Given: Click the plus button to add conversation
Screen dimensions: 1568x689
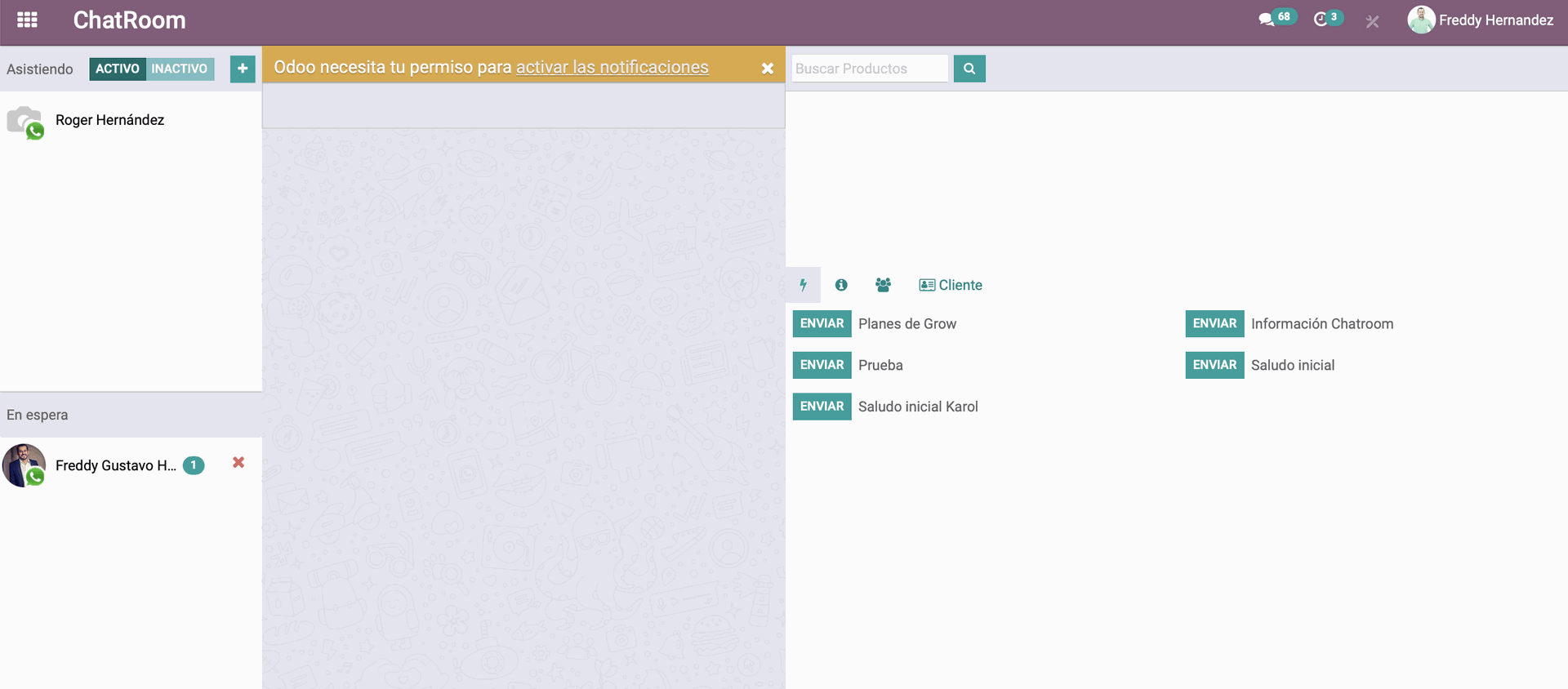Looking at the screenshot, I should tap(243, 69).
